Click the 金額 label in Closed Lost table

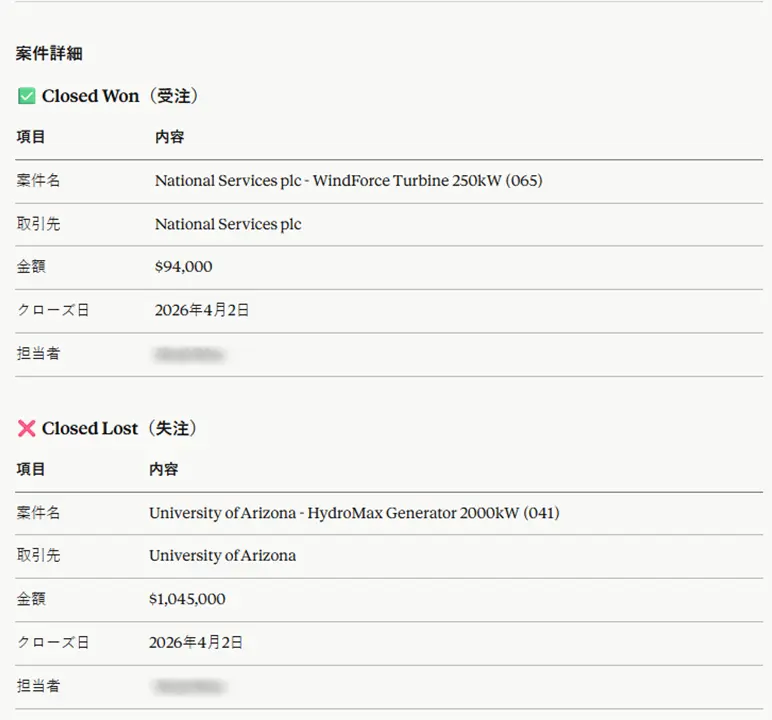point(31,599)
